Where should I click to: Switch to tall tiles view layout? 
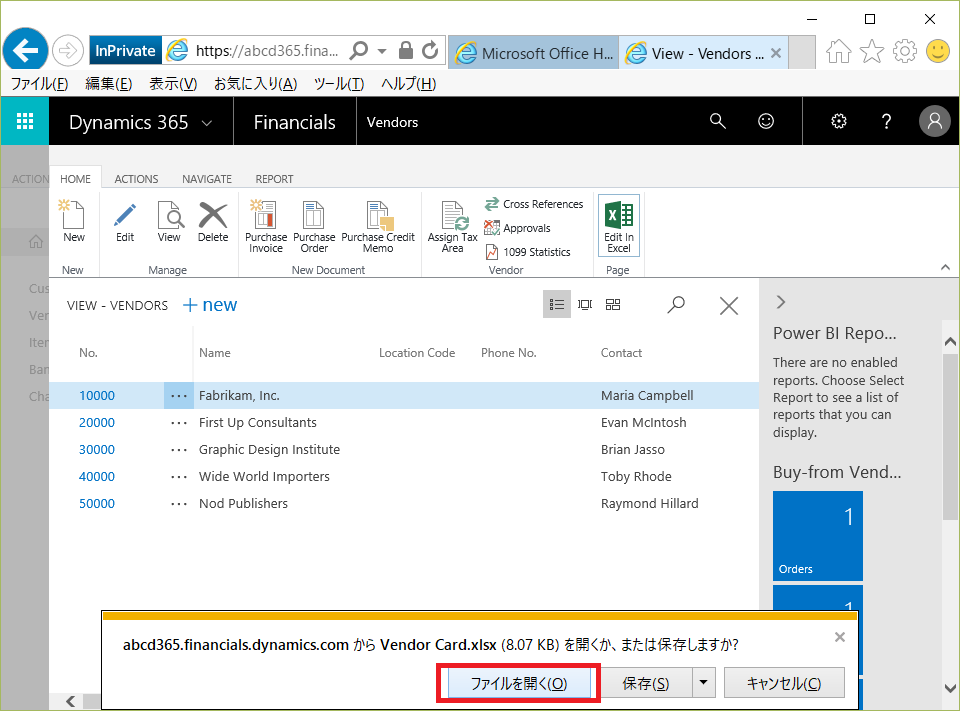pos(585,304)
